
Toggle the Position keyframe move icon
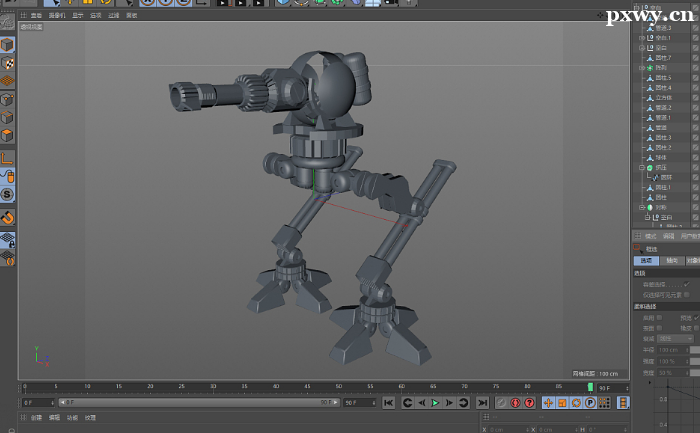(548, 403)
